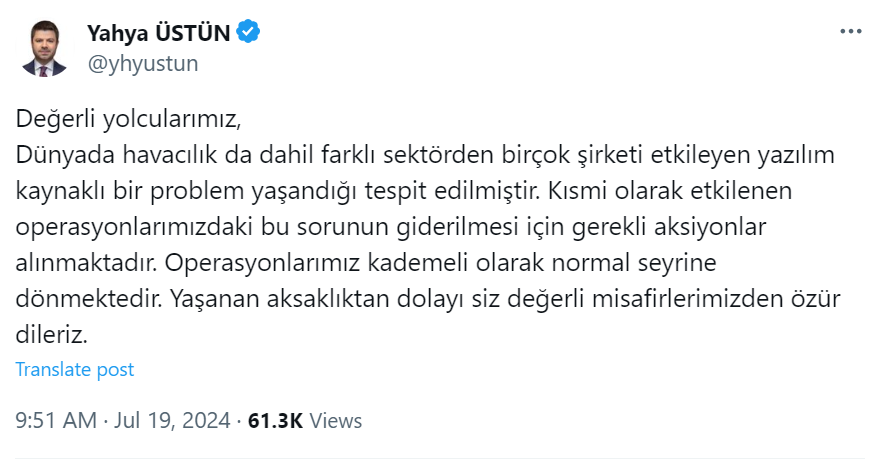Click the blue verified badge
875x459 pixels.
(249, 34)
